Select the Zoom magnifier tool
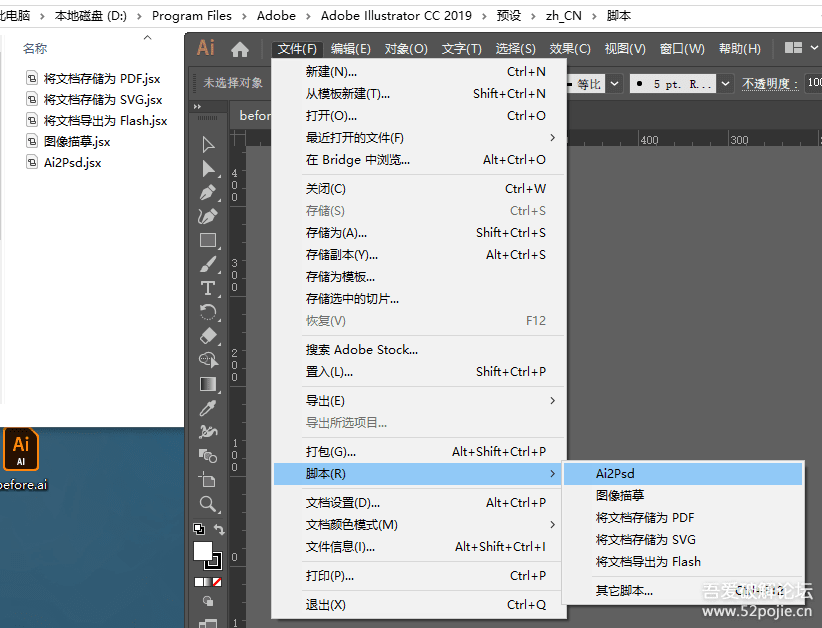Viewport: 822px width, 628px height. click(208, 504)
